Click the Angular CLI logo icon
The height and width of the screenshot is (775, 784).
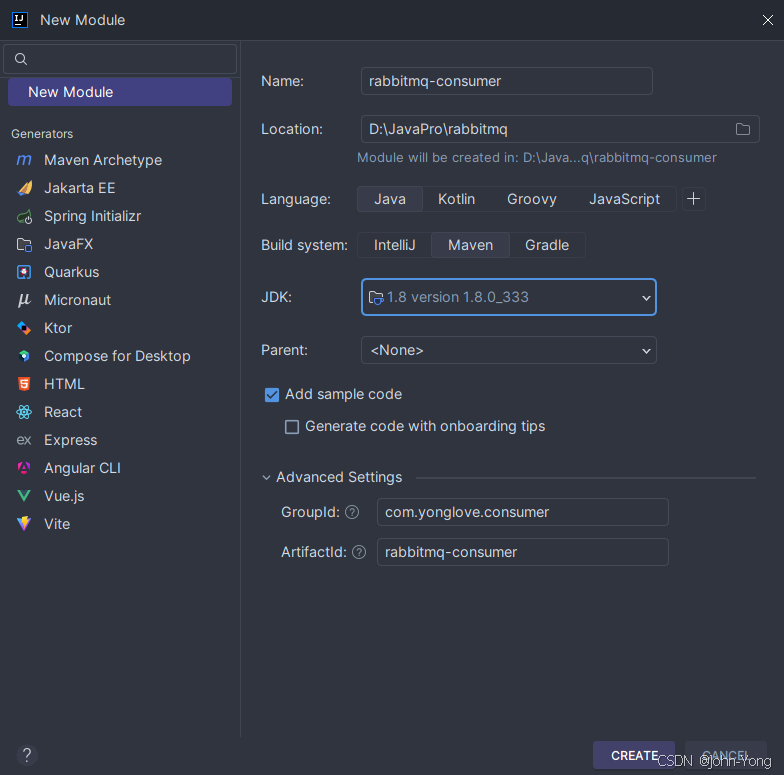[x=24, y=468]
